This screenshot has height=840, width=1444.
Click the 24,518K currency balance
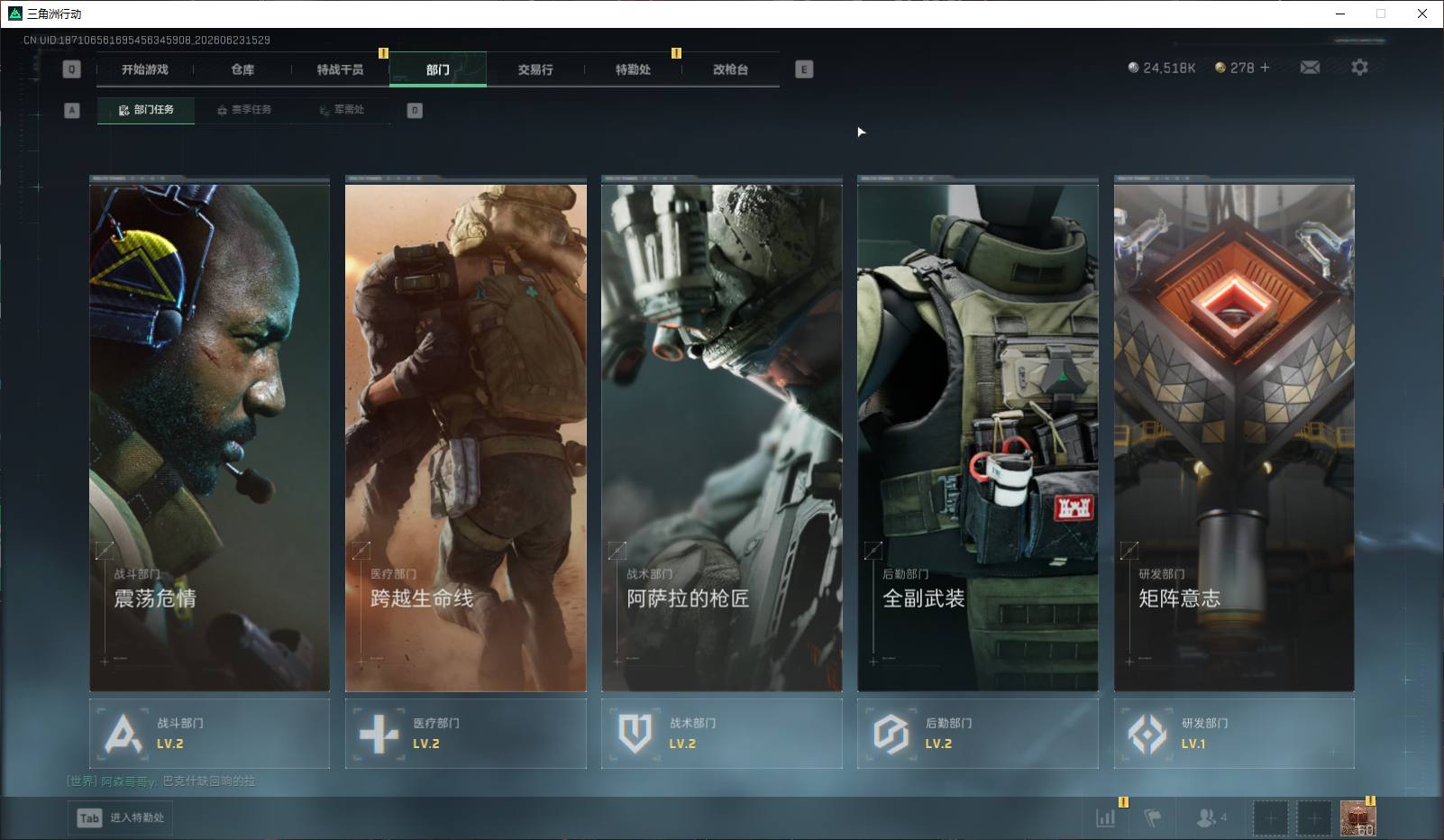(1162, 68)
